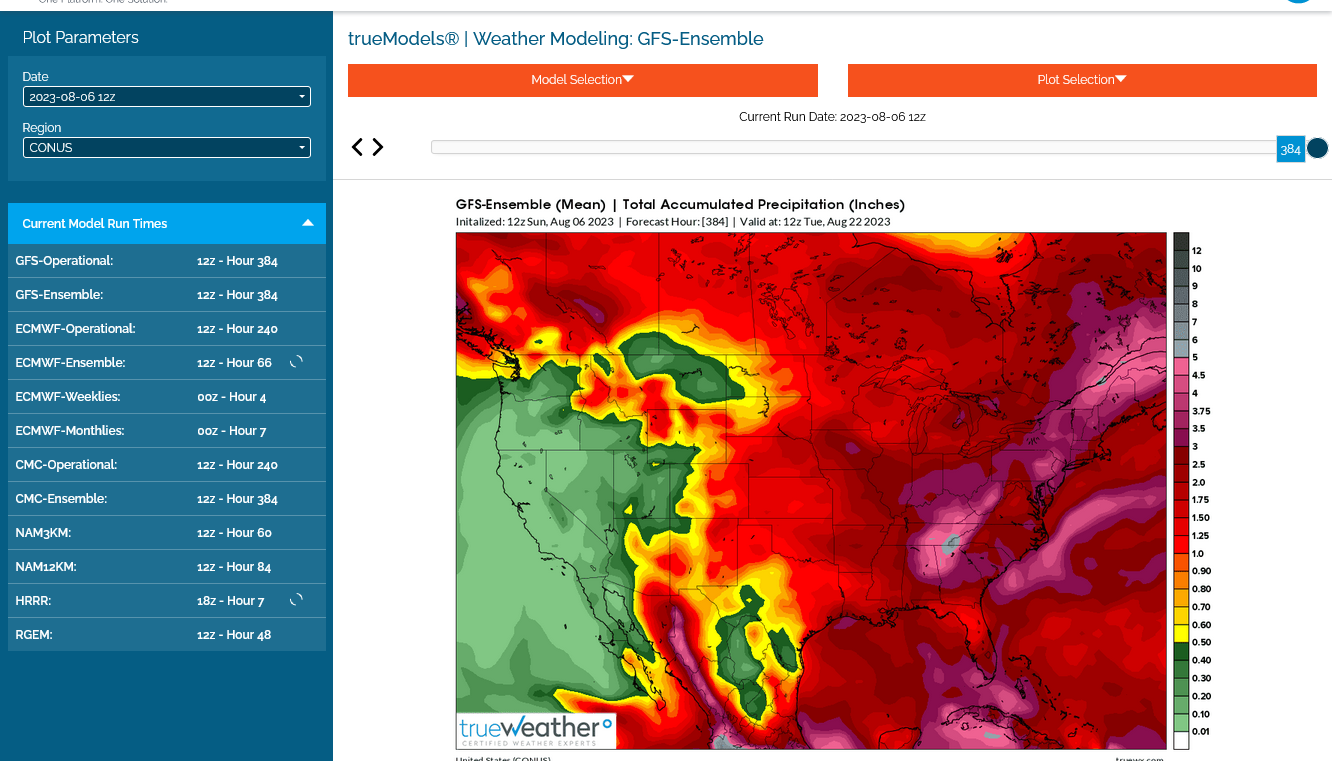Click the ECMWF-Ensemble loading spinner
Image resolution: width=1332 pixels, height=761 pixels.
(x=296, y=362)
